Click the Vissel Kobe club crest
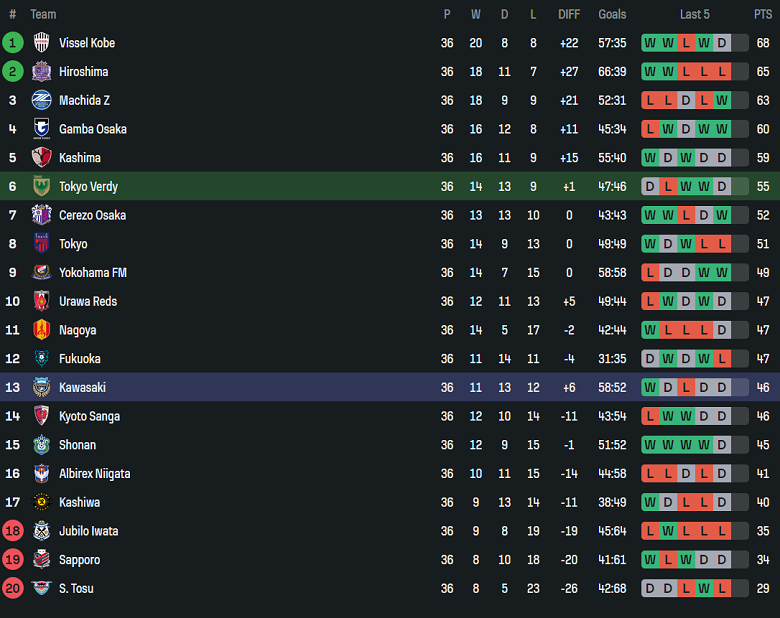 click(x=41, y=43)
